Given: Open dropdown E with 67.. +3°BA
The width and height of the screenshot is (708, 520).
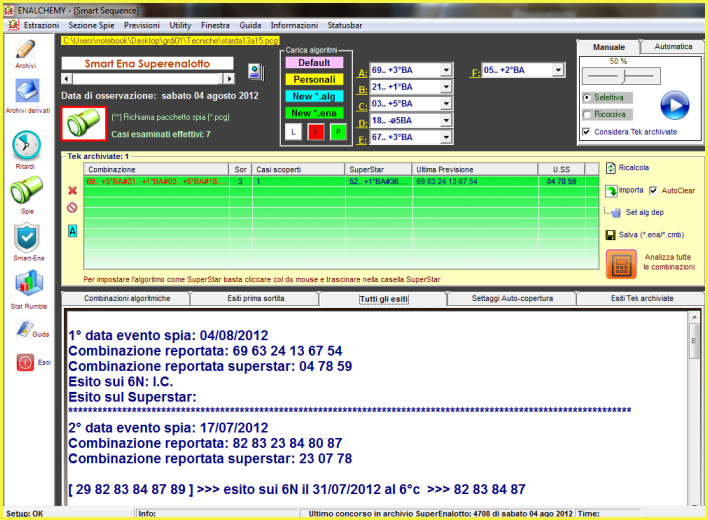Looking at the screenshot, I should coord(446,137).
